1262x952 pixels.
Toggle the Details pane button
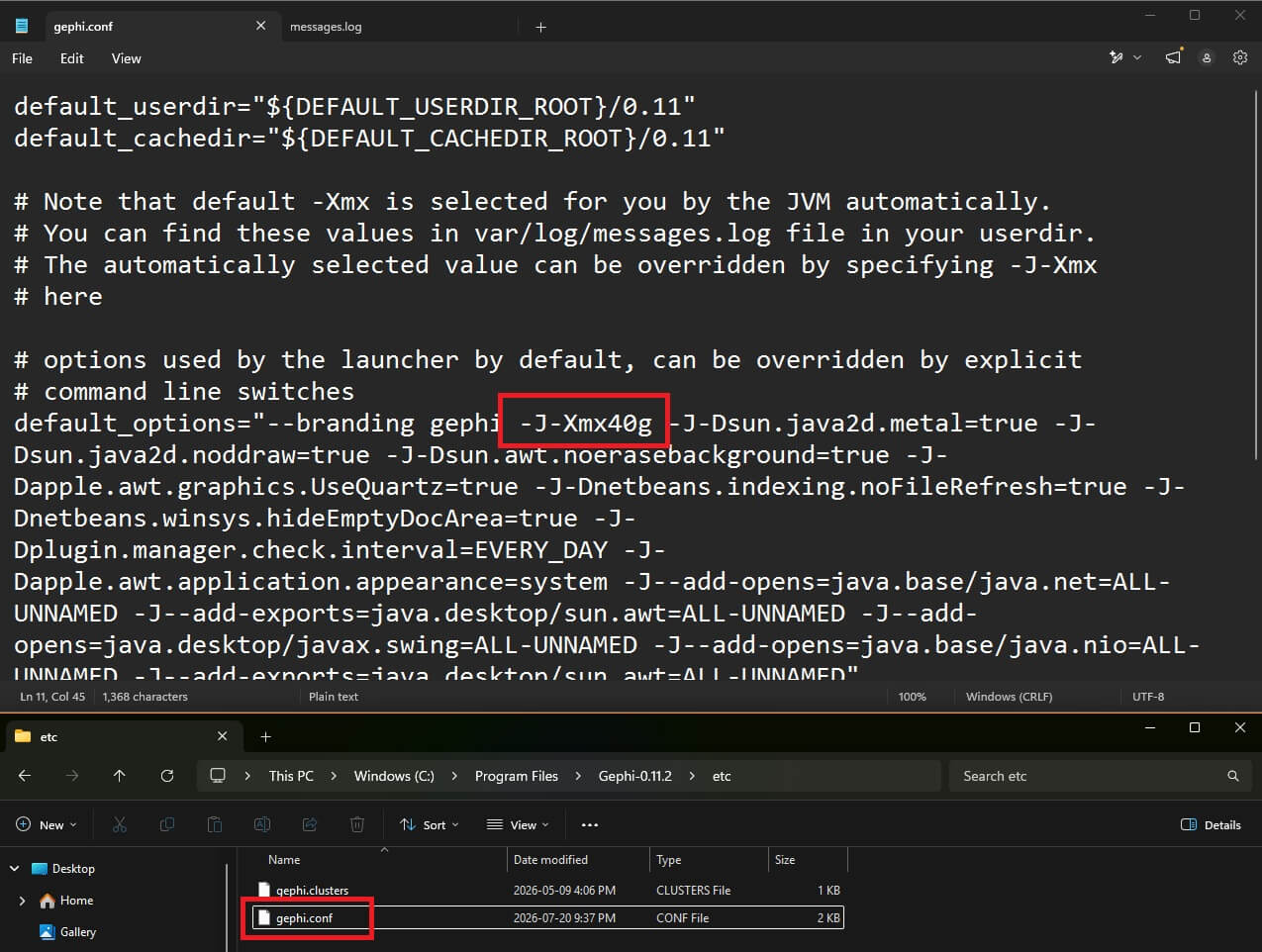1212,824
